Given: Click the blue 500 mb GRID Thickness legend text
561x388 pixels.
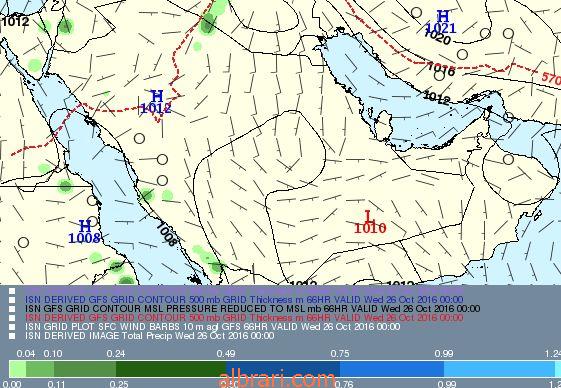Looking at the screenshot, I should click(x=244, y=300).
